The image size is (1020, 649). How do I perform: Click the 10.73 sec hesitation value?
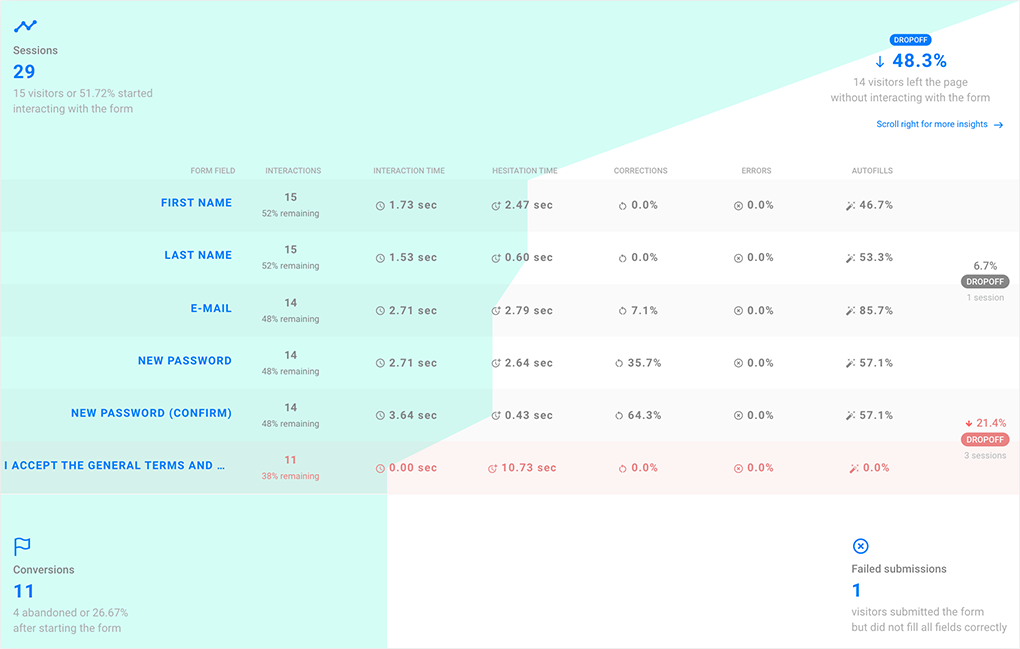point(528,468)
